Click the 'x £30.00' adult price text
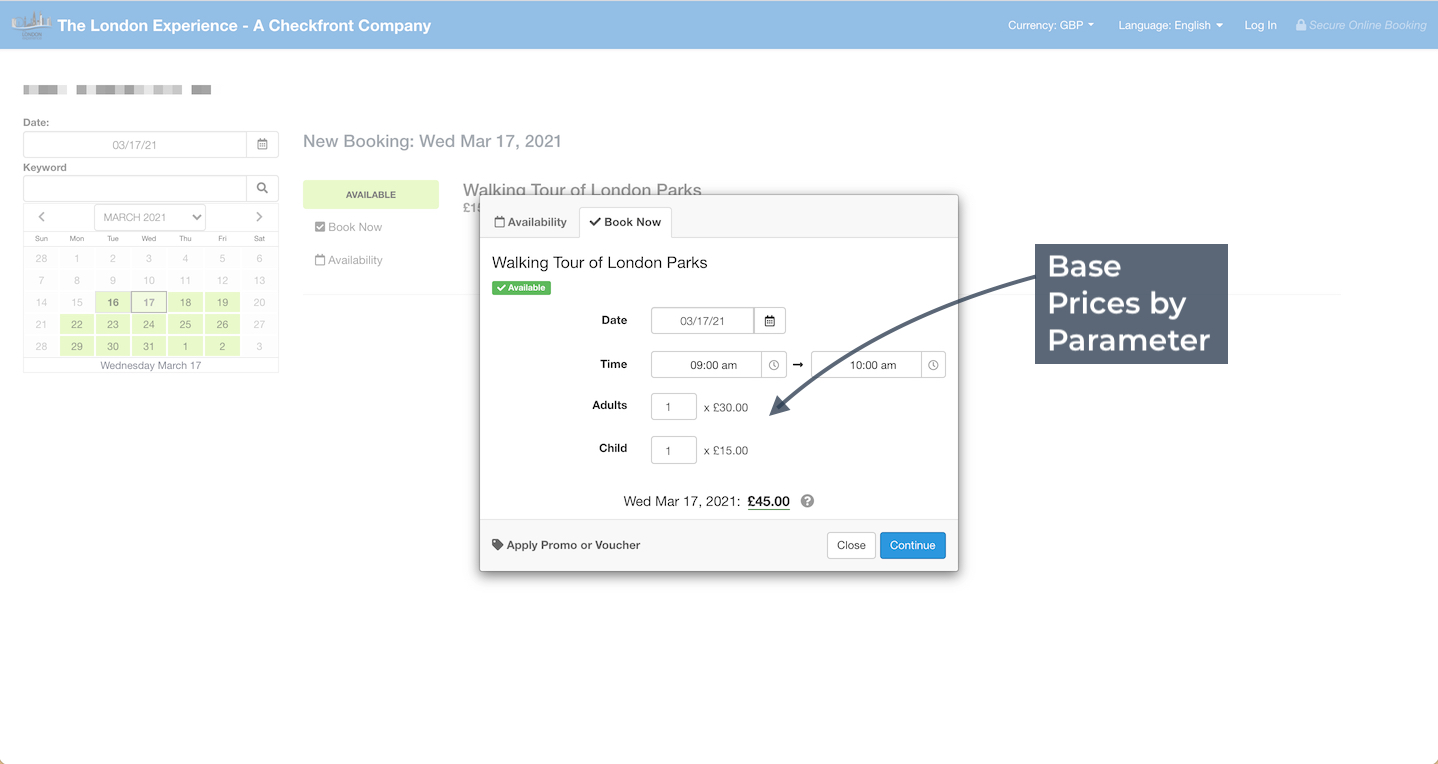 point(726,407)
